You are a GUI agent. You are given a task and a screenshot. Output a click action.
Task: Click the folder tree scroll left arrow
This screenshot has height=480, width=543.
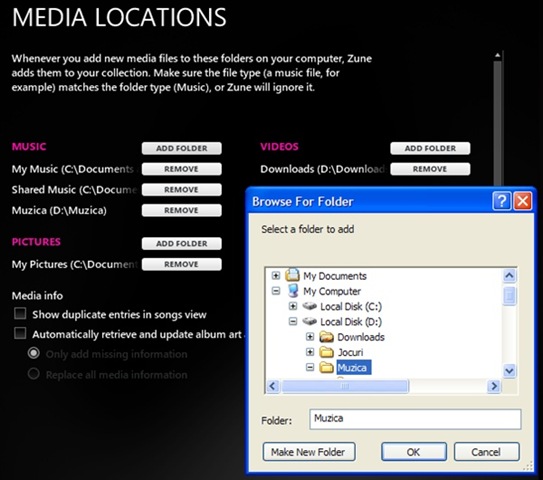[273, 386]
